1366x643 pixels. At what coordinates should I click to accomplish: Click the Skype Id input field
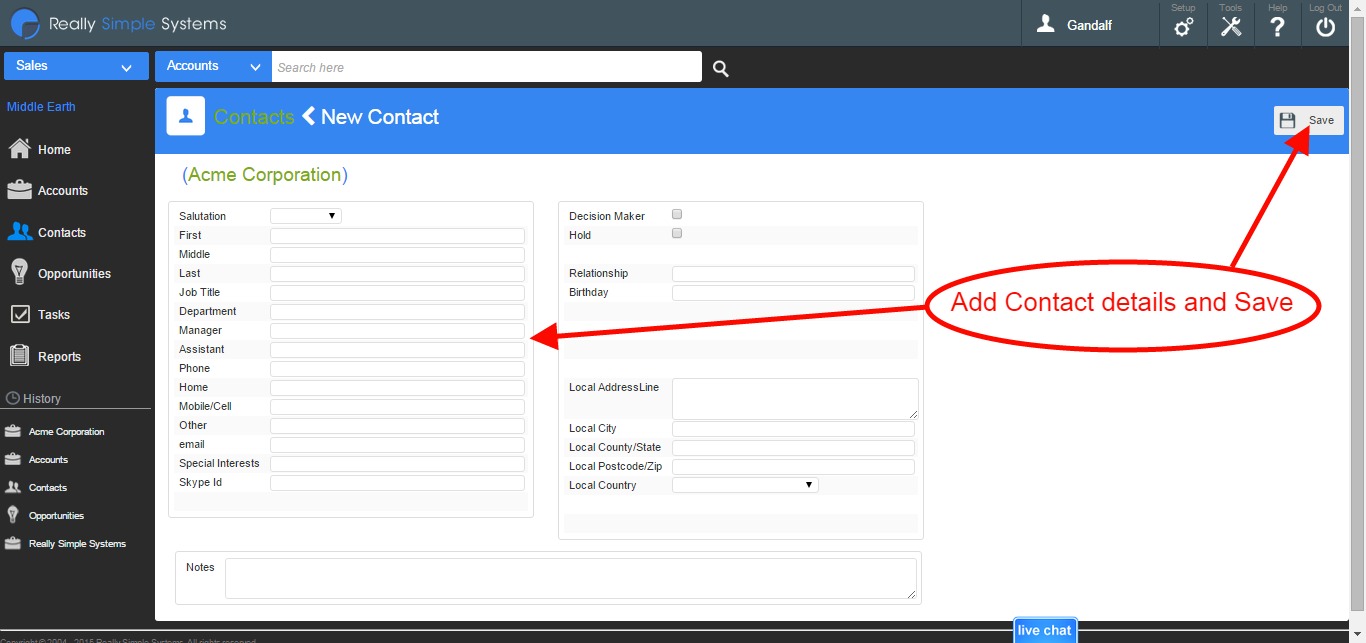point(397,483)
